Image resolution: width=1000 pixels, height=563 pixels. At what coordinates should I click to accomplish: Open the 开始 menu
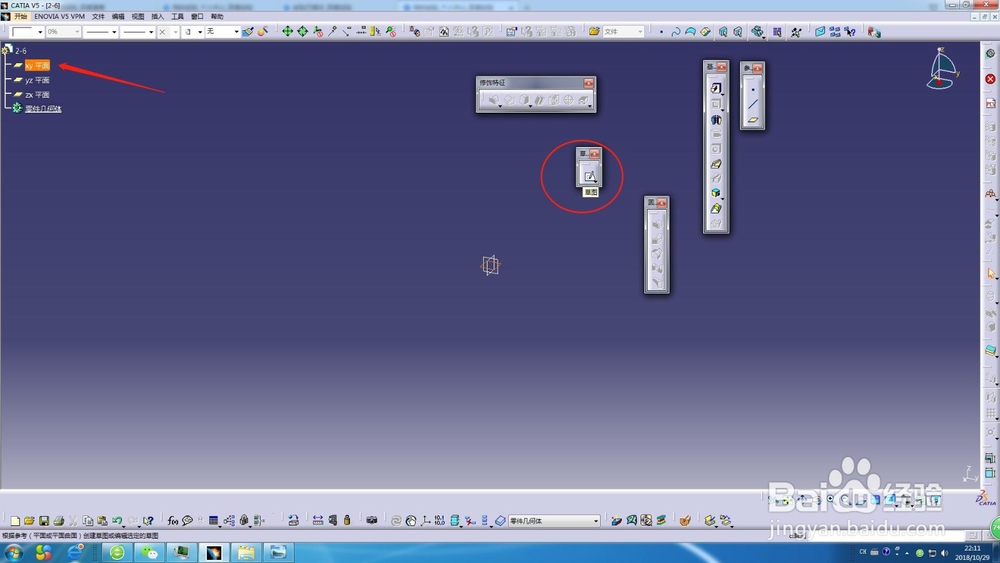20,17
